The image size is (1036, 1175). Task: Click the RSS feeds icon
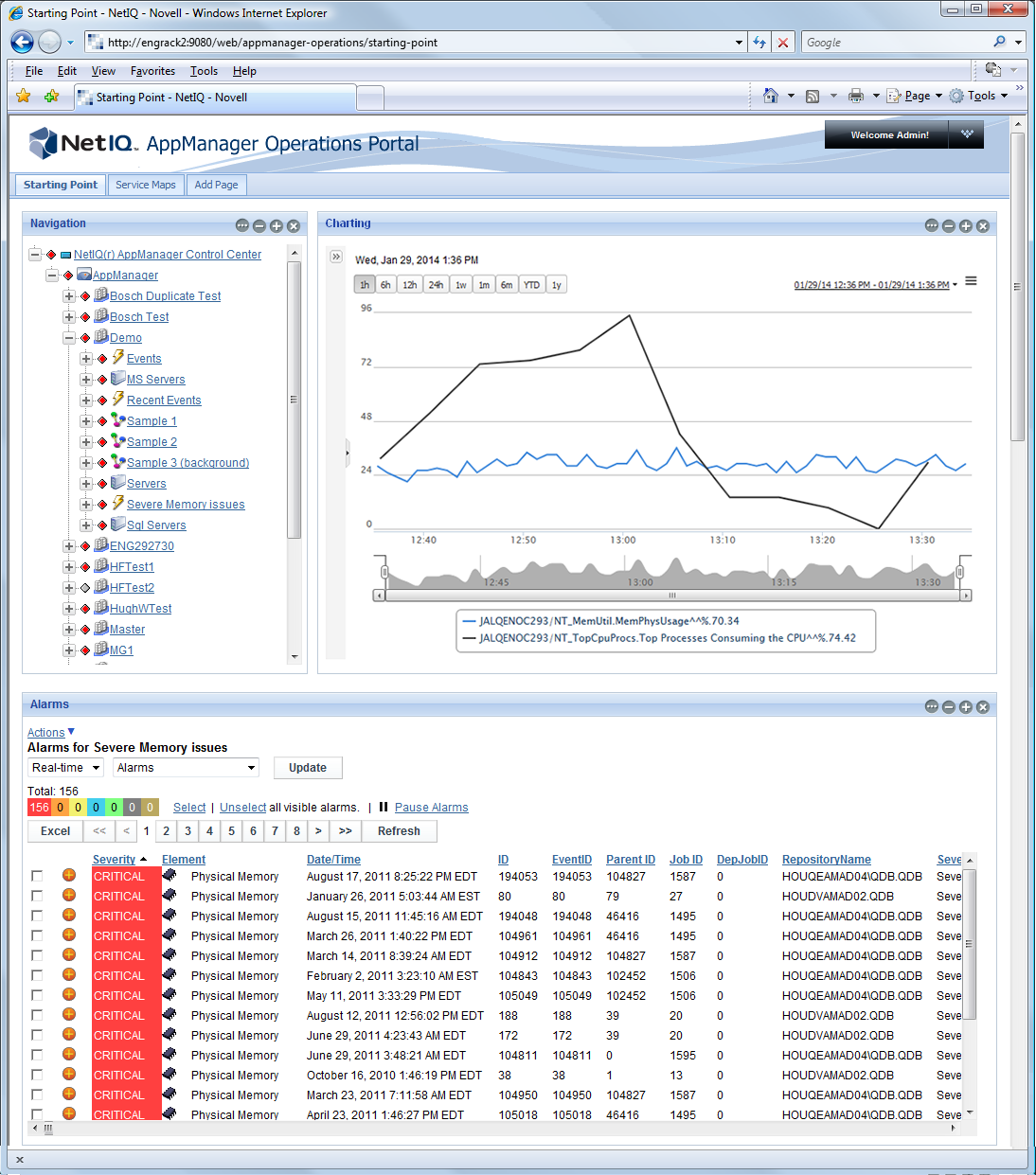pos(813,96)
